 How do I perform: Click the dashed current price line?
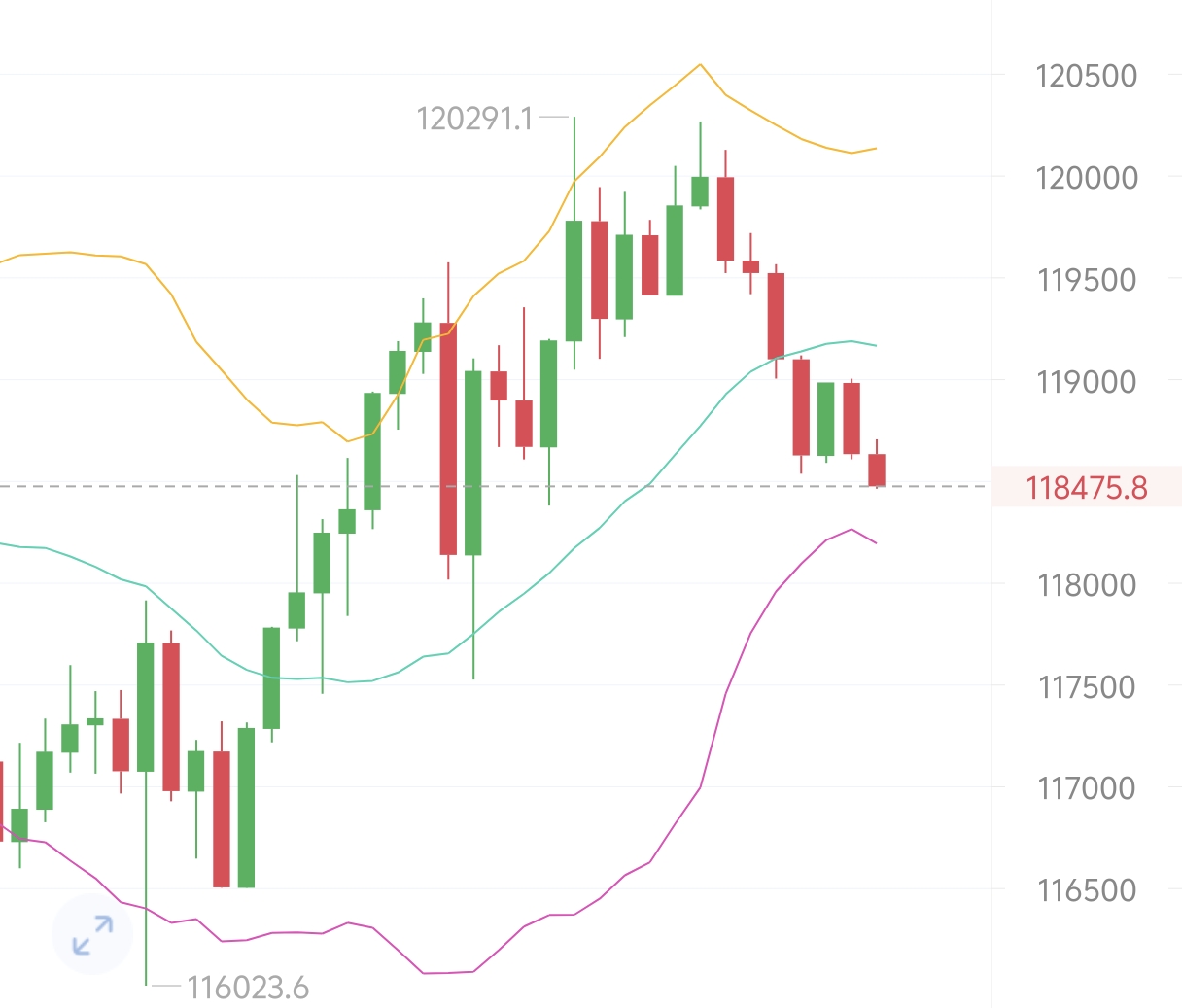486,485
